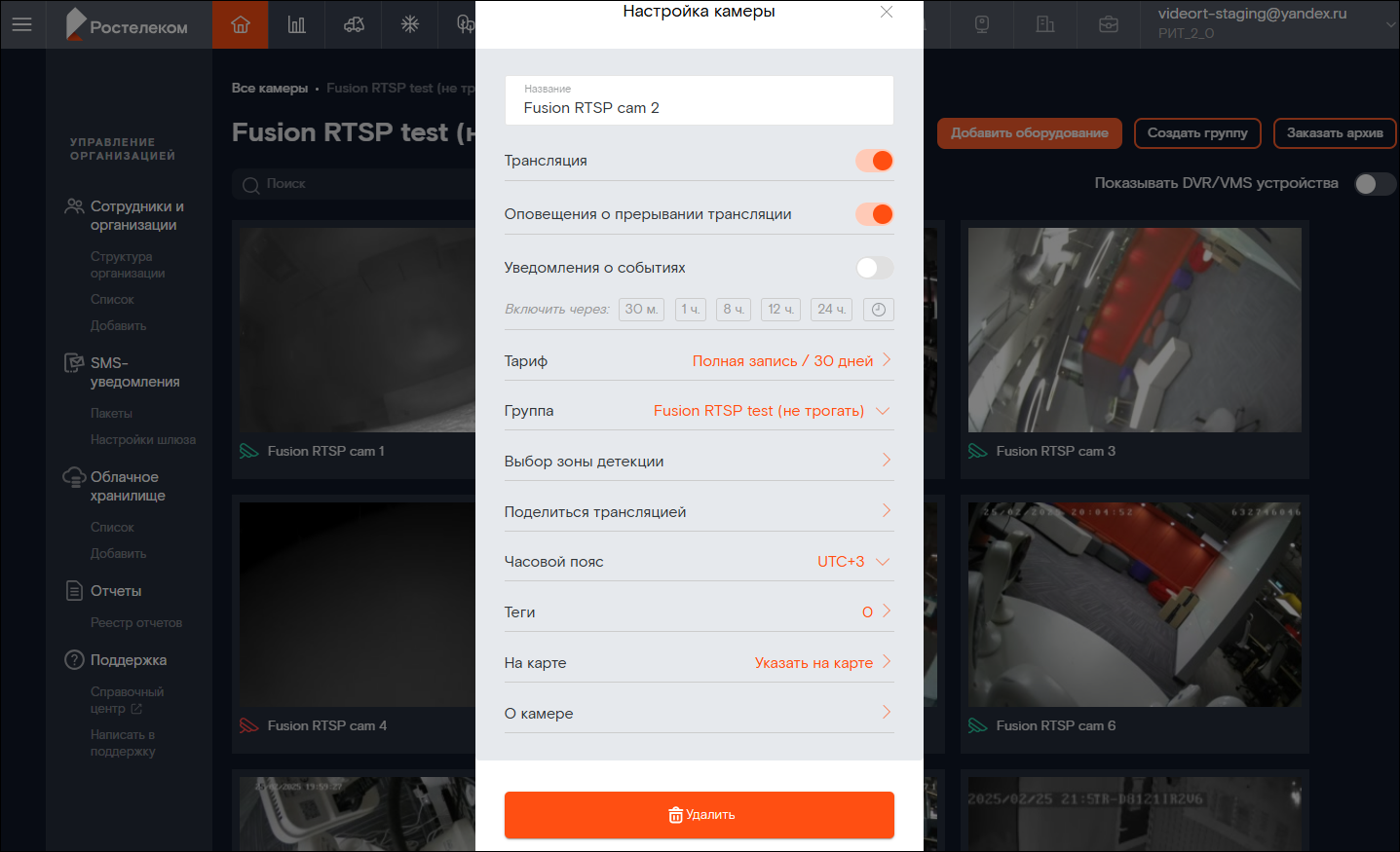The width and height of the screenshot is (1400, 852).
Task: Select the 30 м. delay option
Action: pyautogui.click(x=641, y=310)
